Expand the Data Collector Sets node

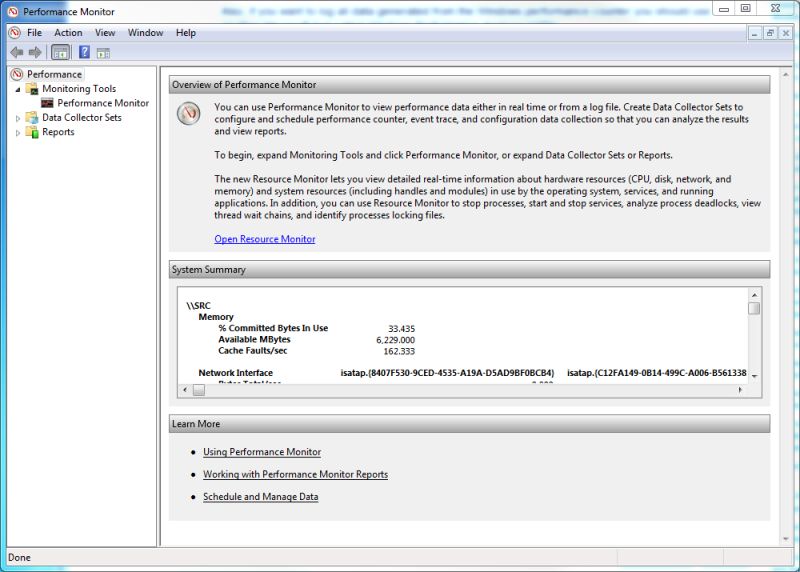18,118
